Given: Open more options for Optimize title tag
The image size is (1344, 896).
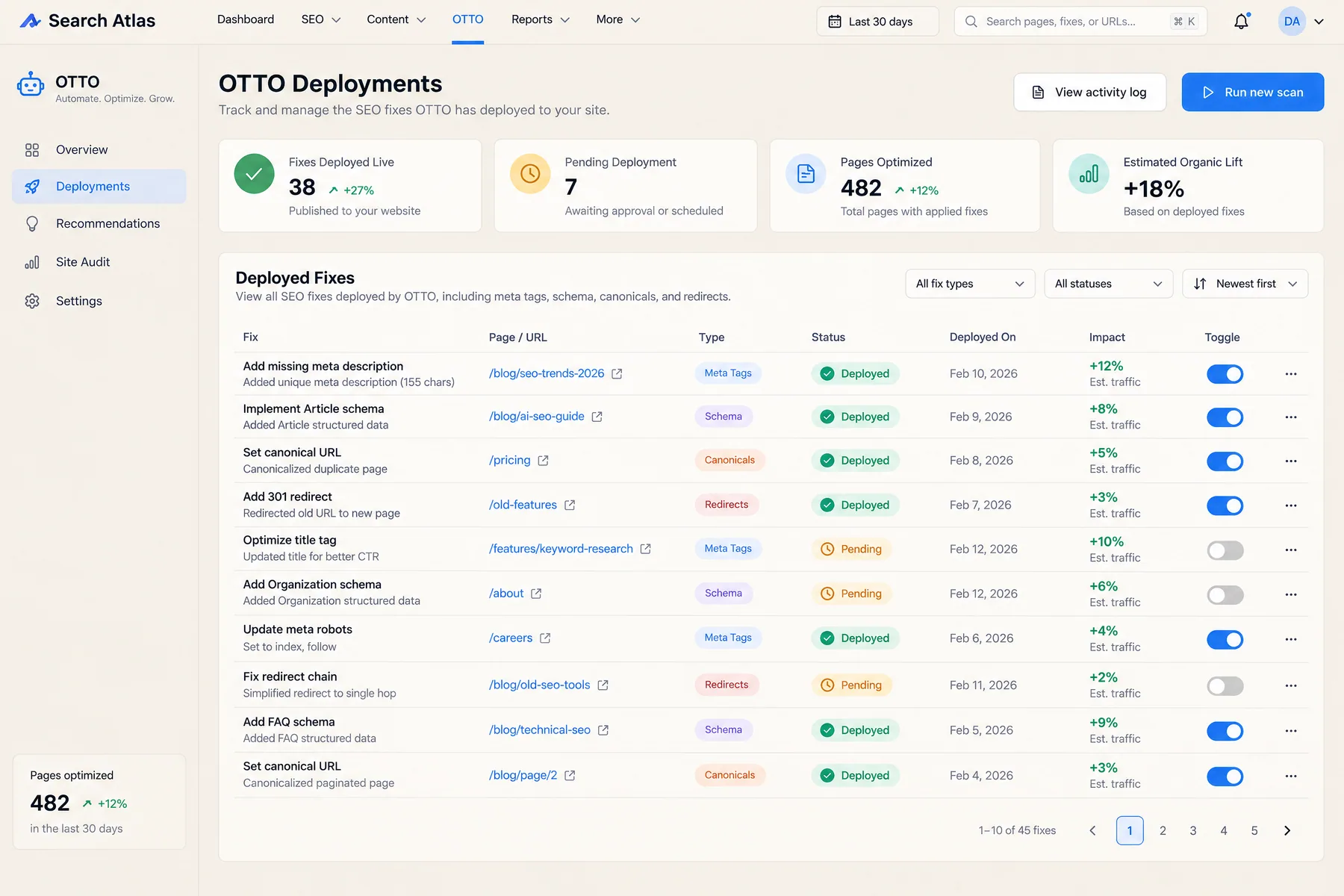Looking at the screenshot, I should [x=1291, y=550].
